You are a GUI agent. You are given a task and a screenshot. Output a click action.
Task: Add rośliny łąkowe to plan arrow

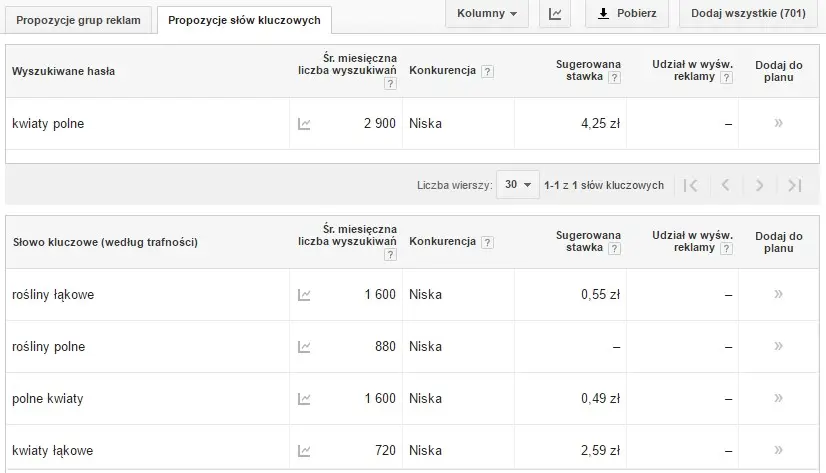tap(778, 294)
